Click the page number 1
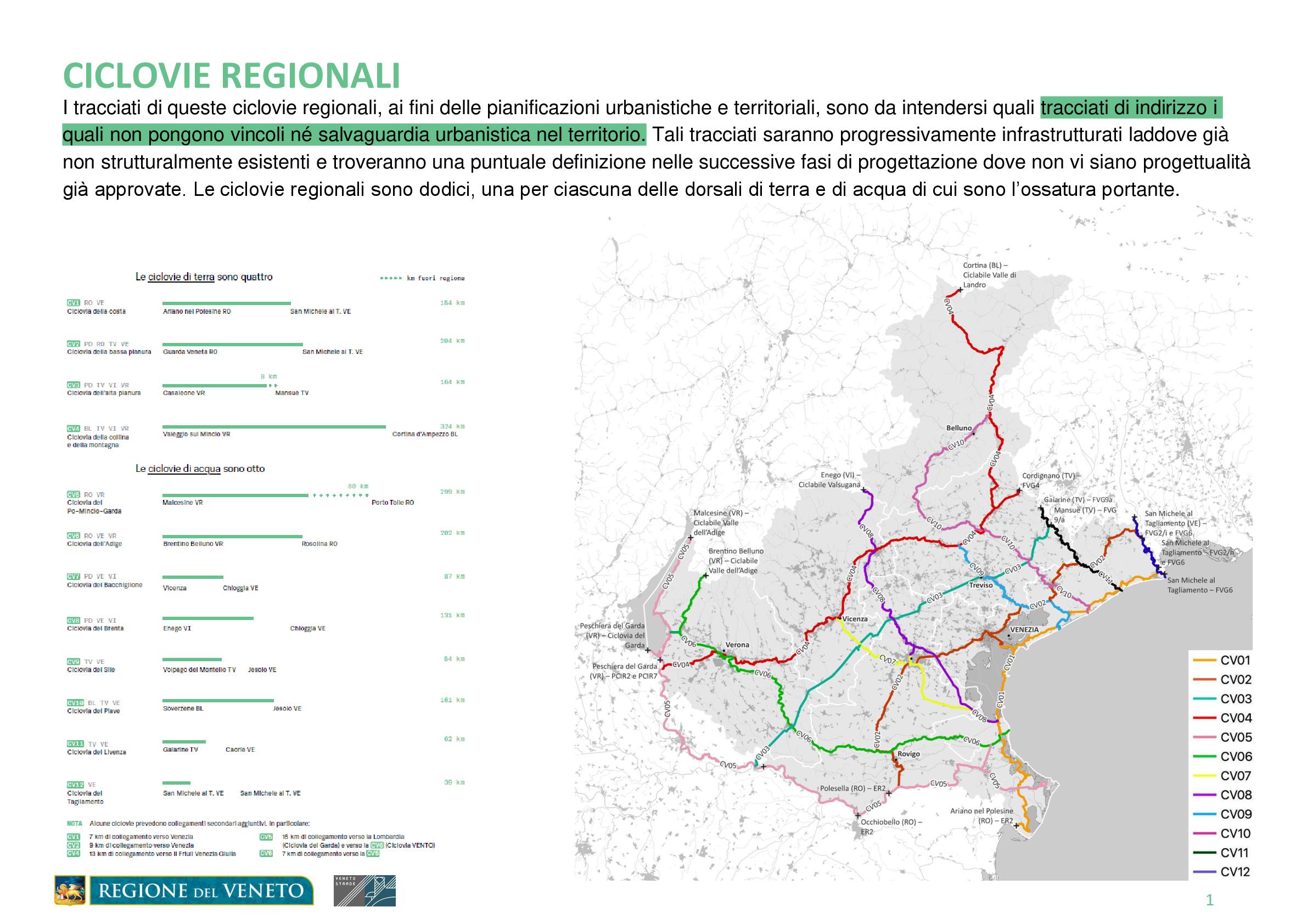The image size is (1307, 924). click(1210, 899)
